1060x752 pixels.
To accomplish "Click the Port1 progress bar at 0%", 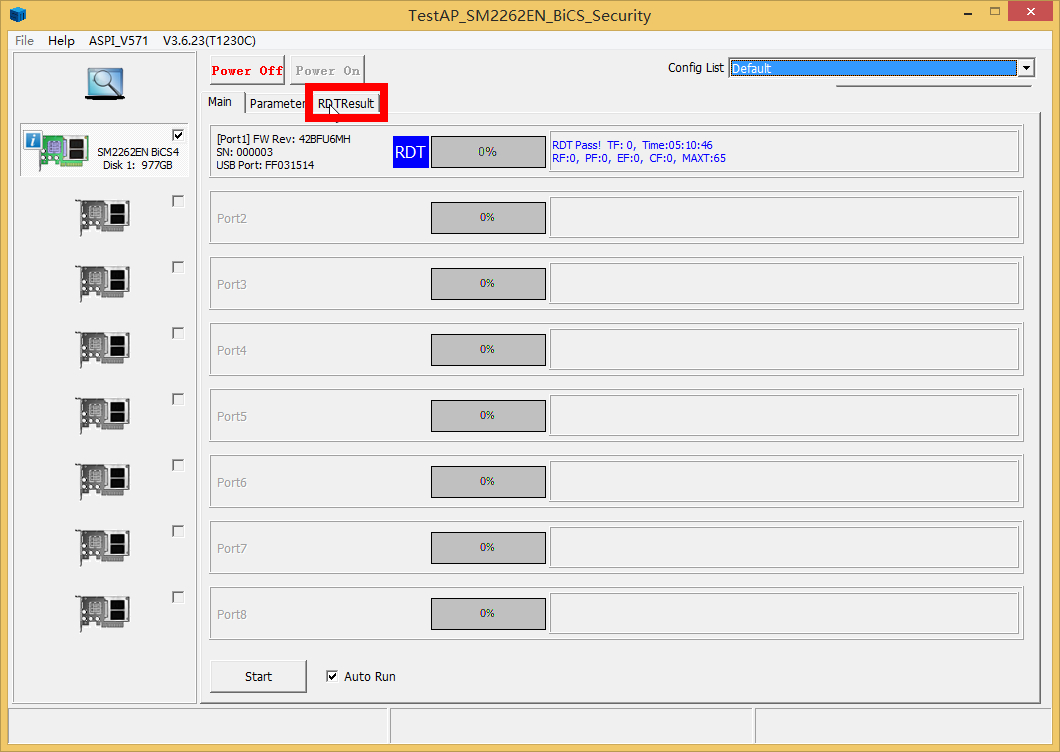I will tap(488, 152).
